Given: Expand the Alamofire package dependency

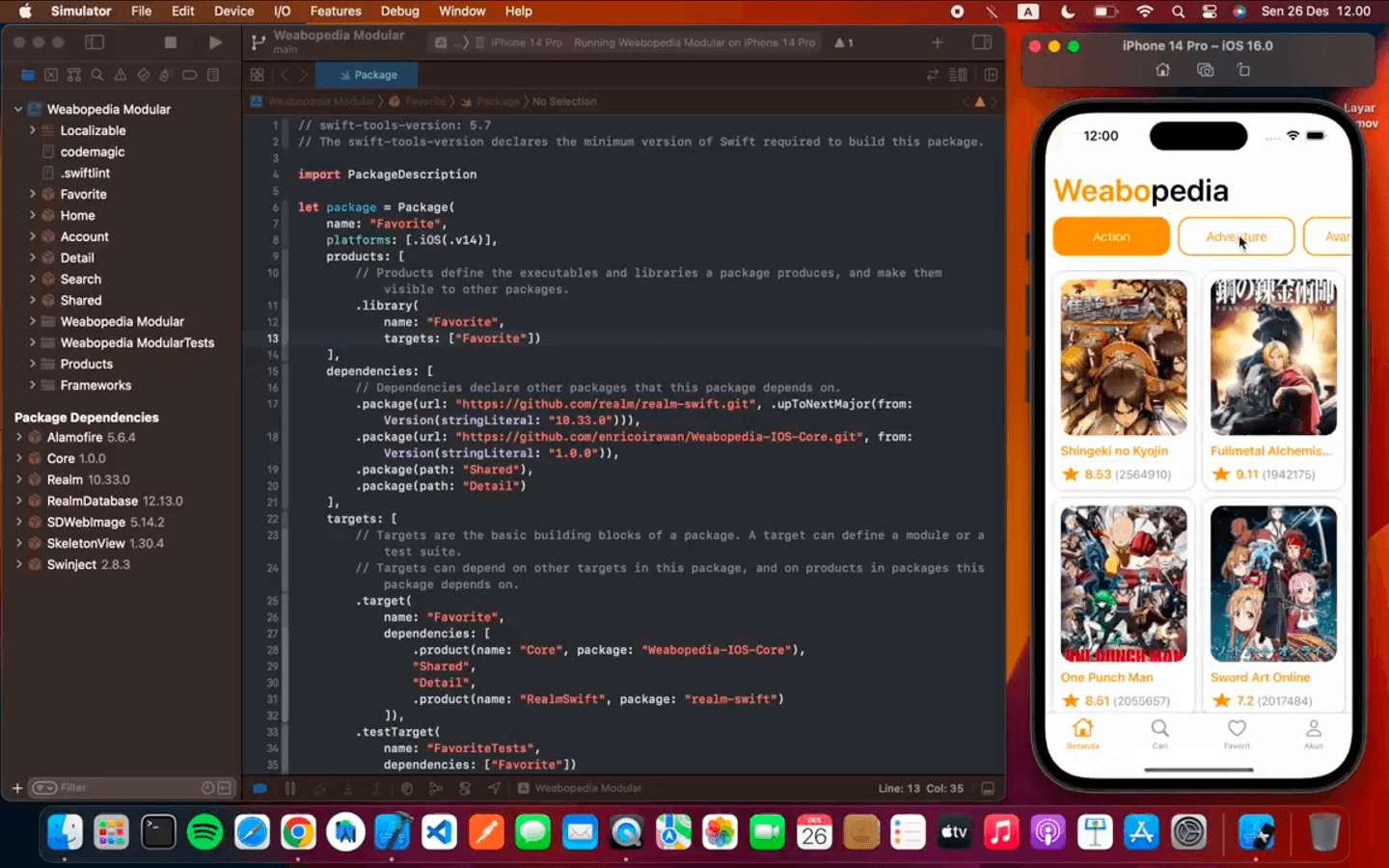Looking at the screenshot, I should [19, 437].
